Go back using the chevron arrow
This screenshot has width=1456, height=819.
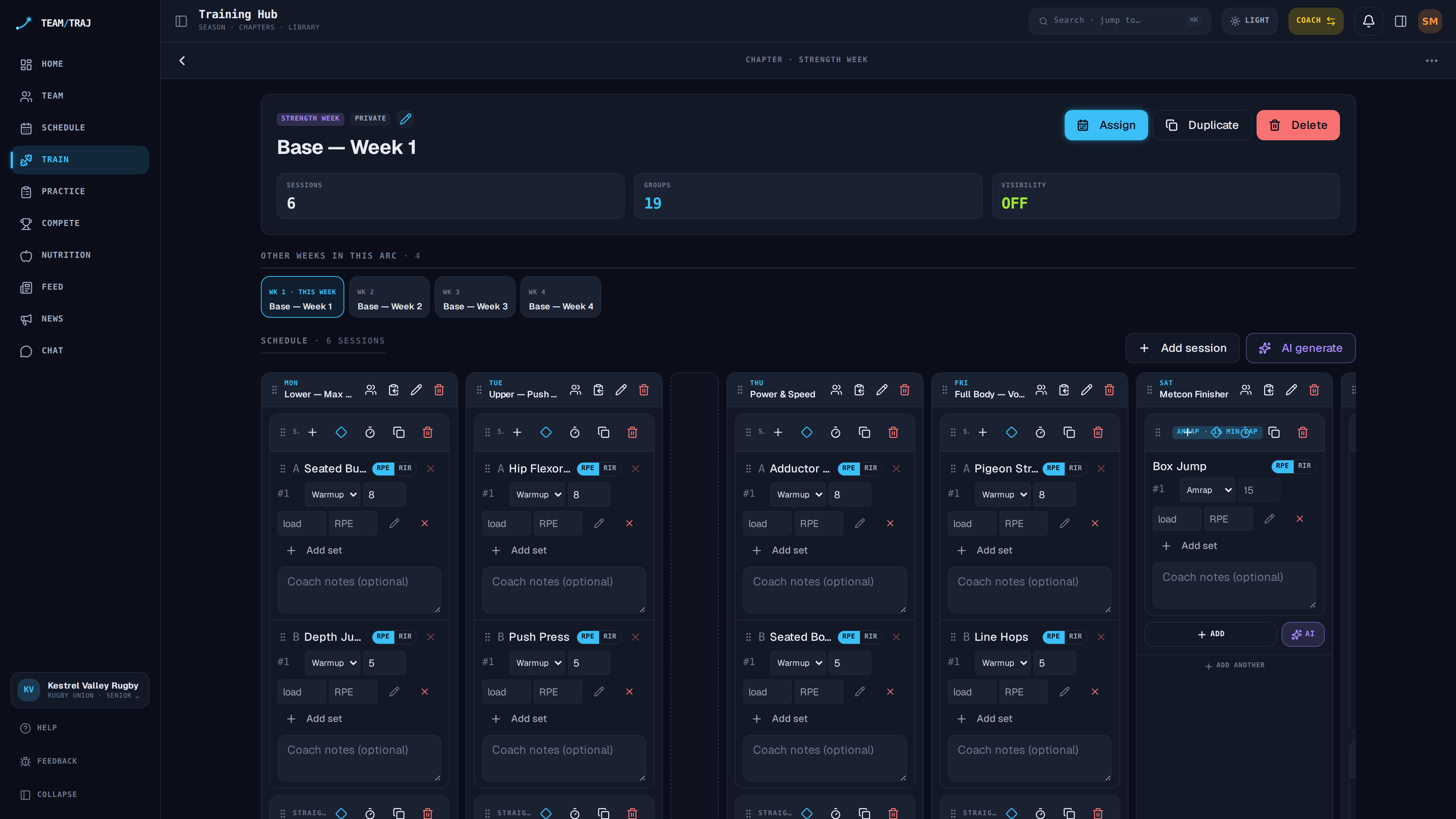(182, 61)
